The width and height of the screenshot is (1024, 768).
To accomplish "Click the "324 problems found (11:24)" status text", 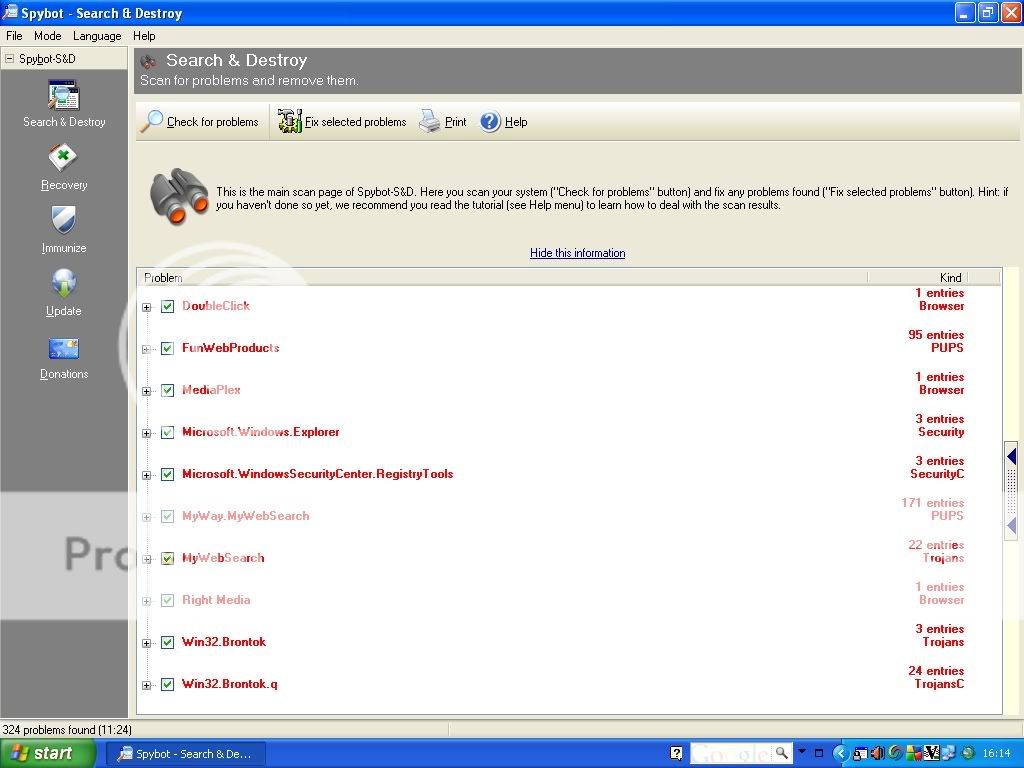I will pos(67,729).
